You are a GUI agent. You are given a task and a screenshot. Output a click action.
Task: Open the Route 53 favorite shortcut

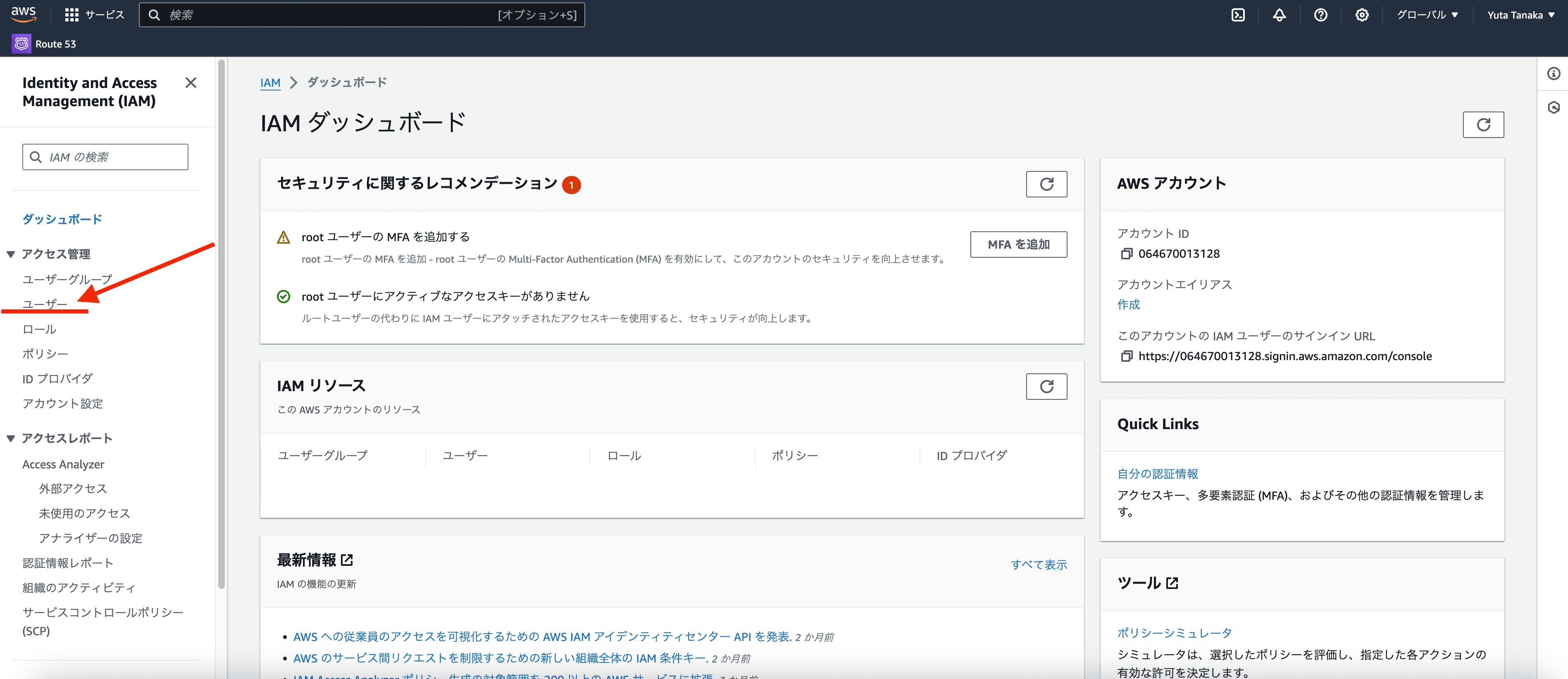pos(45,44)
